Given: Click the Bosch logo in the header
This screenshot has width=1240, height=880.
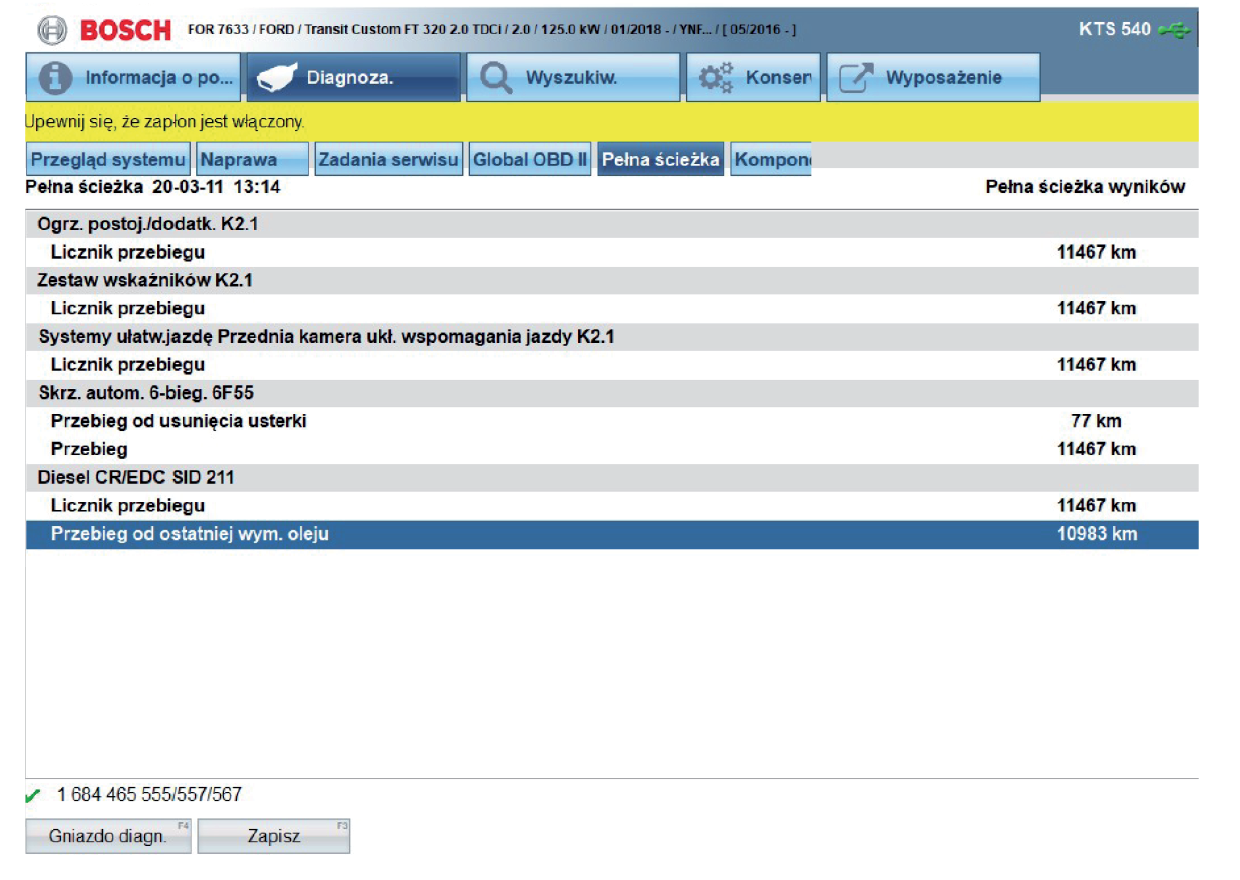Looking at the screenshot, I should tap(105, 29).
